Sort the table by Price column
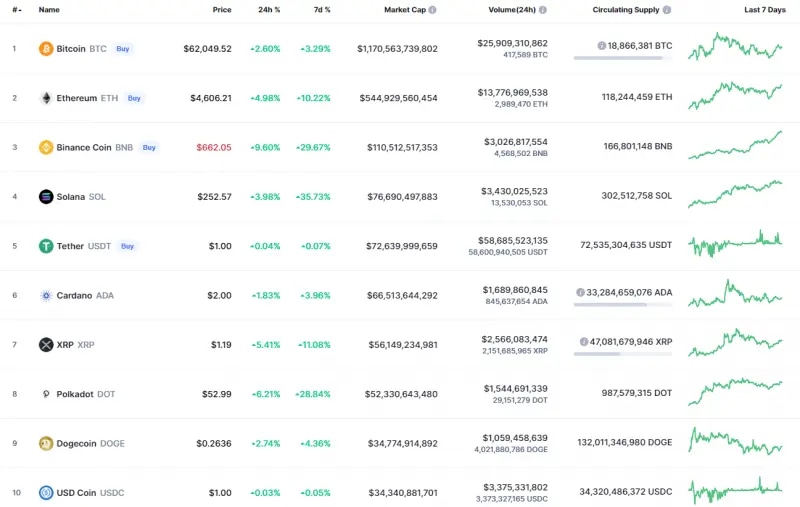 (221, 10)
